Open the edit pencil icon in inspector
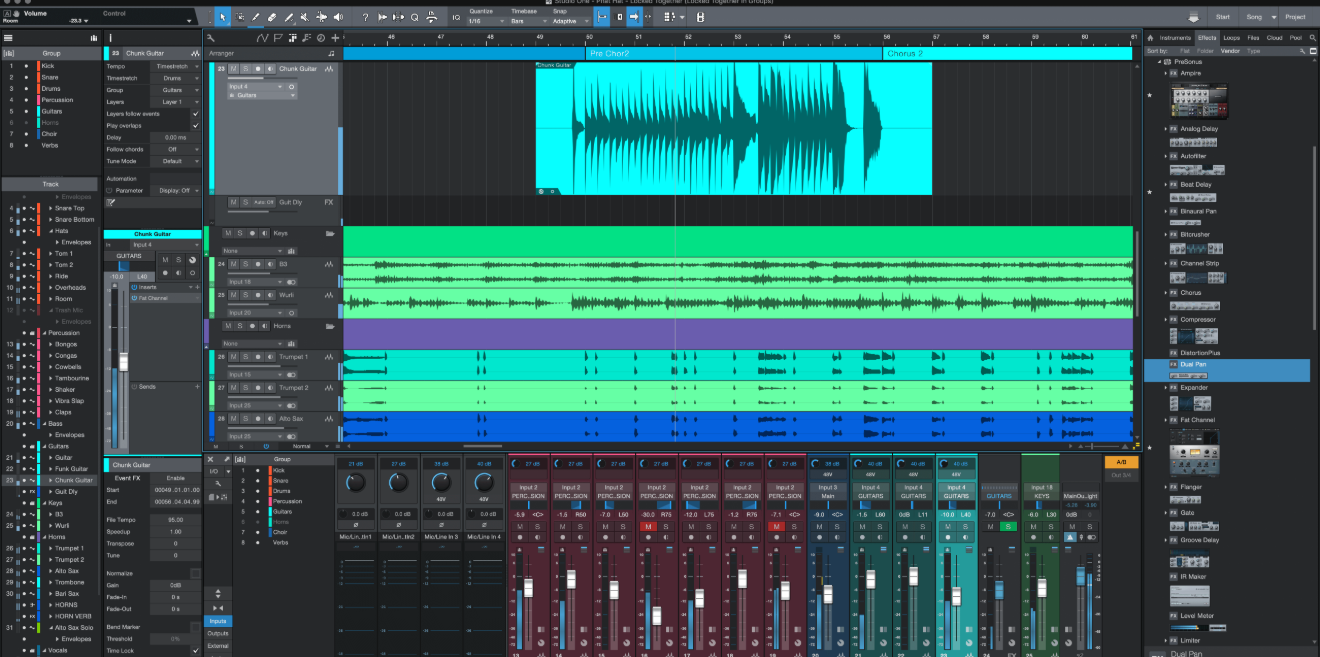 pyautogui.click(x=111, y=202)
